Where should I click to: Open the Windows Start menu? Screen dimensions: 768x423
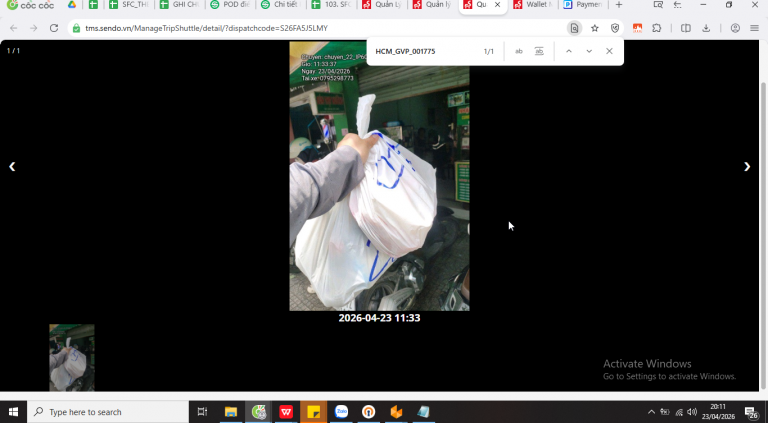tap(13, 412)
